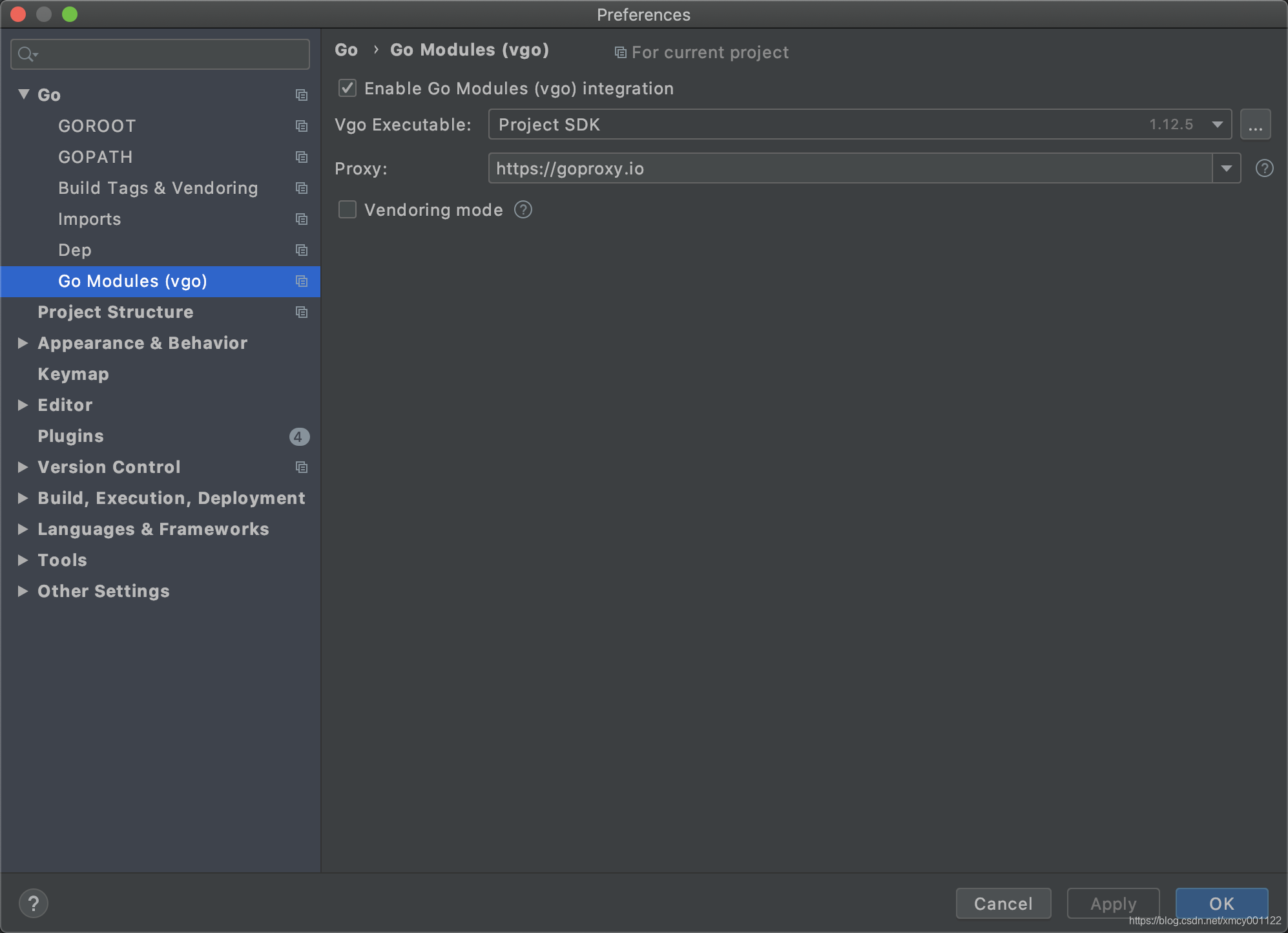Click into the Proxy URL text field

(840, 169)
